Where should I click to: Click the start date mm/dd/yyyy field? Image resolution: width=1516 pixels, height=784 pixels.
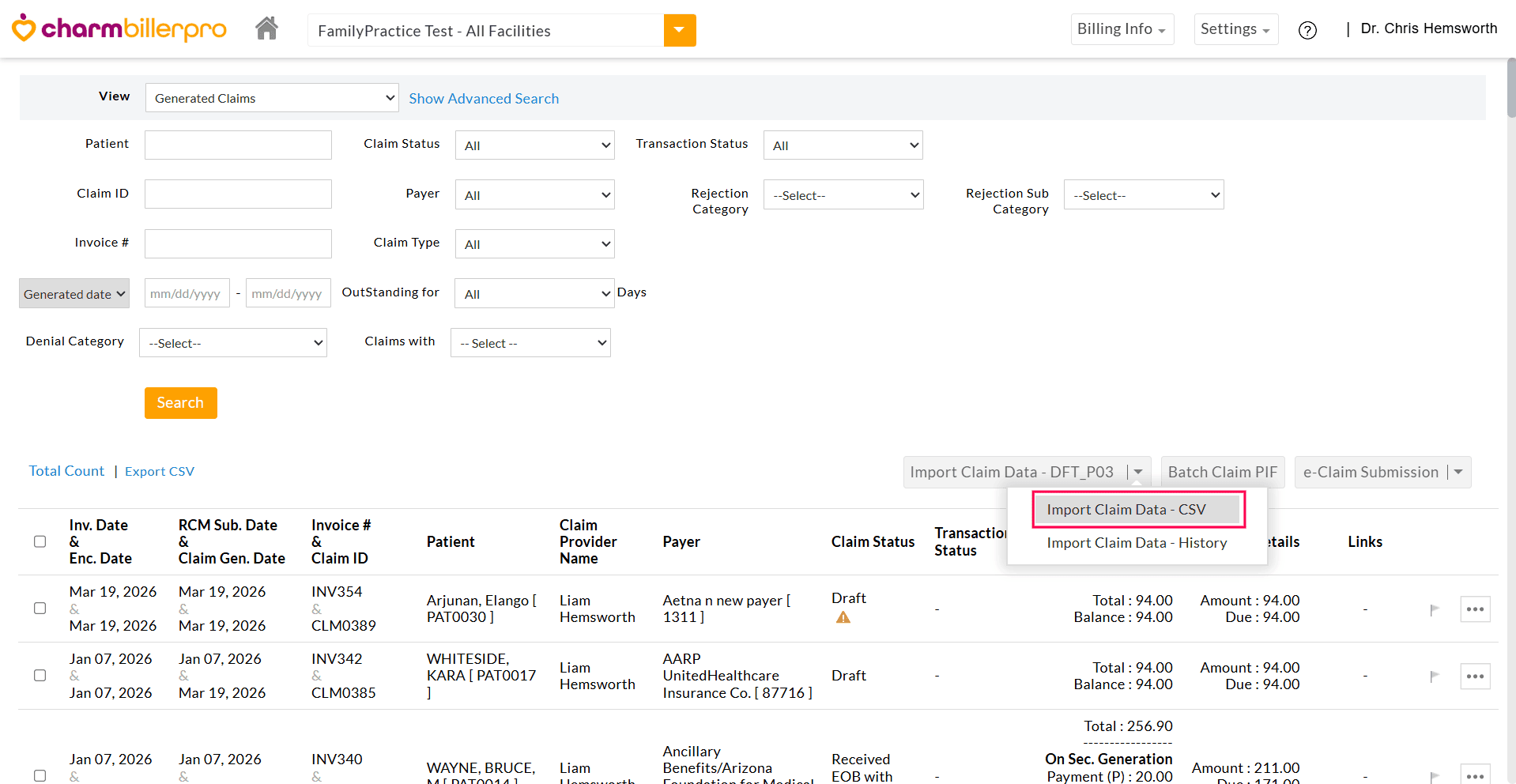187,293
